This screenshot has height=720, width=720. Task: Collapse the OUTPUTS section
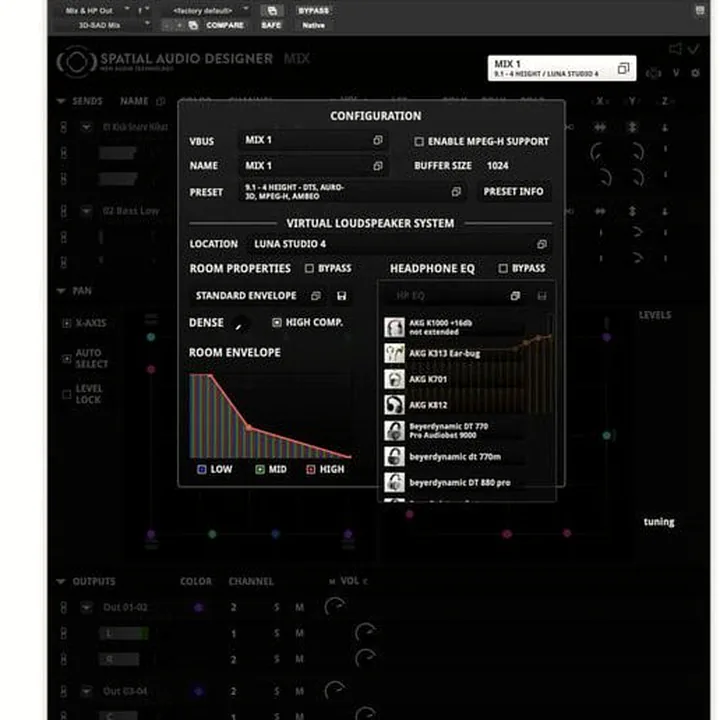[x=61, y=581]
